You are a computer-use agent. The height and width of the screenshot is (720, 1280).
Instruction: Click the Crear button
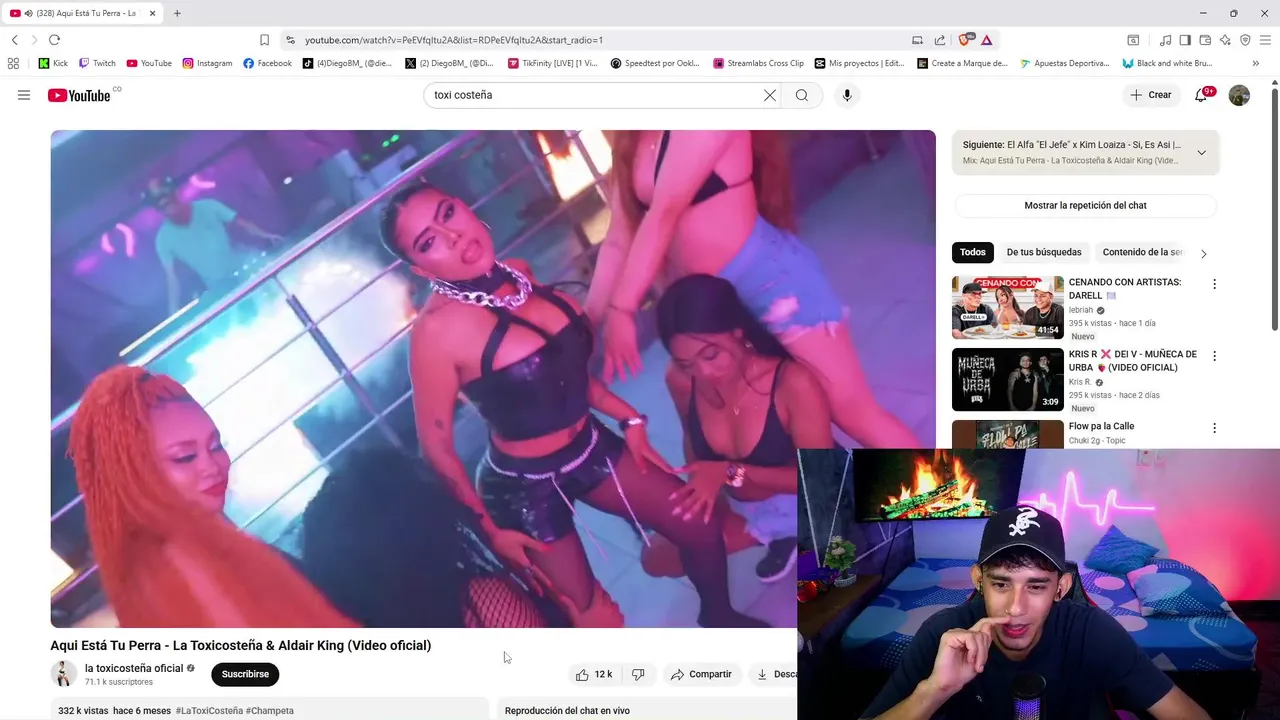1150,95
